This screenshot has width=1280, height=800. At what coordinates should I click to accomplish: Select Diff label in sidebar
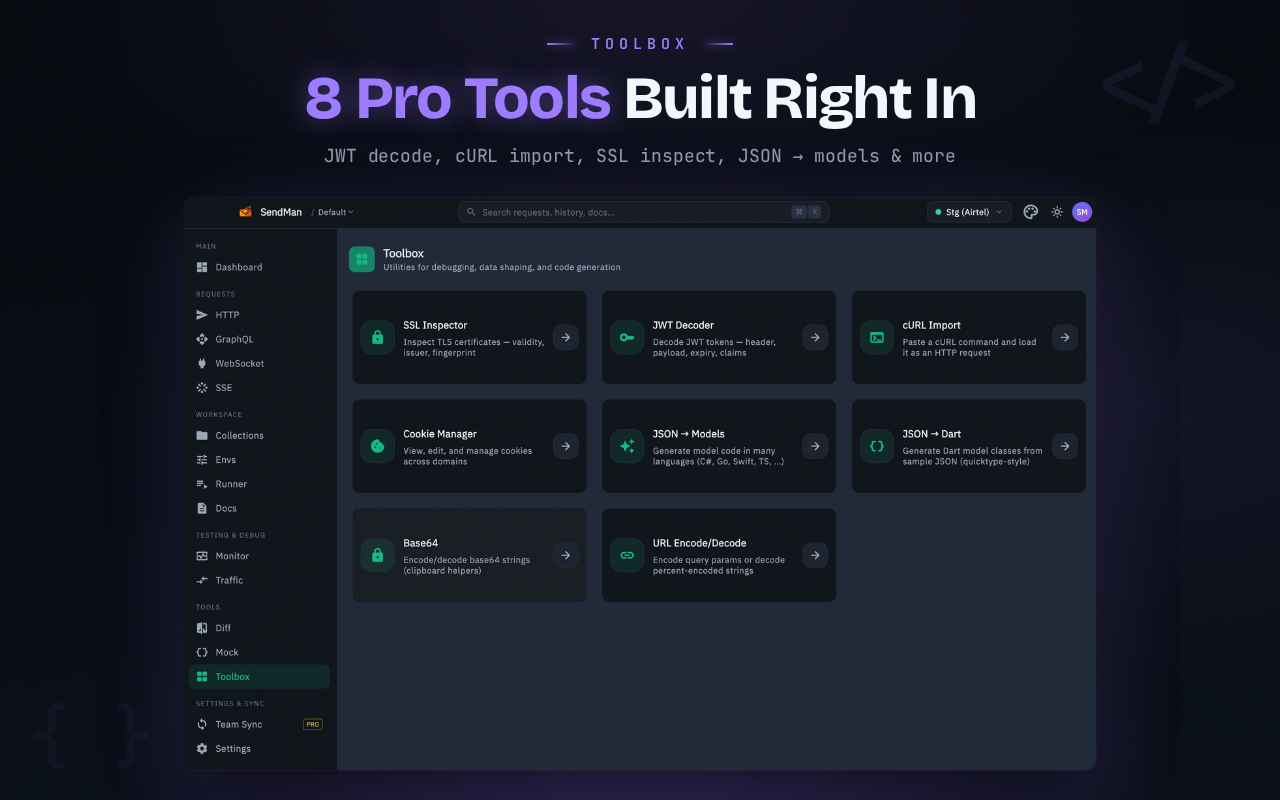tap(223, 628)
